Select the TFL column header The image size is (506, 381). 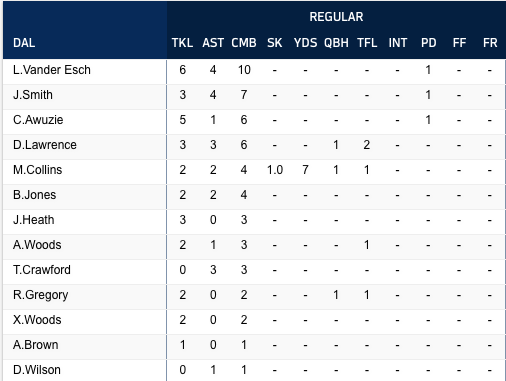coord(367,43)
